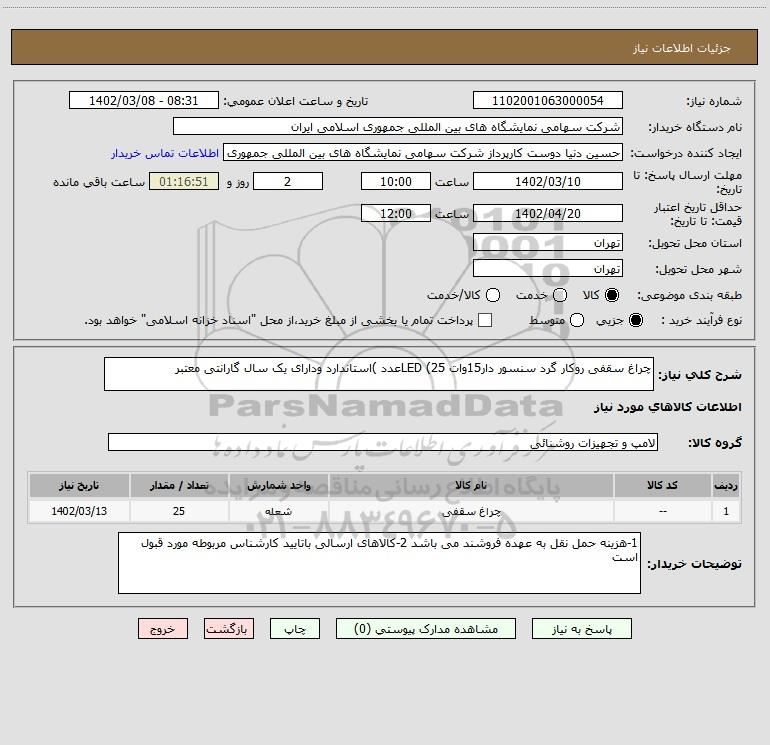Click the جزئیات اطلاعات نیاز header title
Viewport: 770px width, 745px height.
682,48
